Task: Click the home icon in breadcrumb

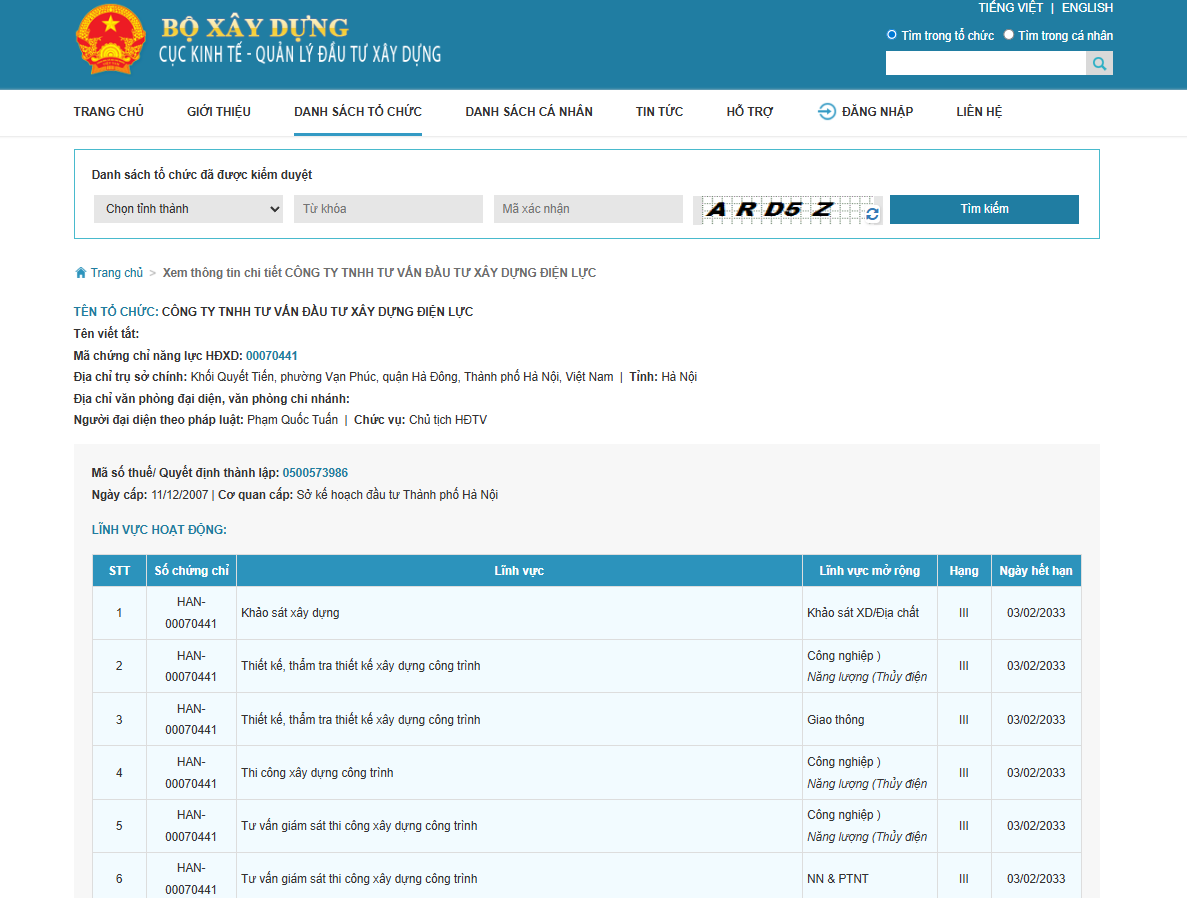Action: tap(81, 273)
